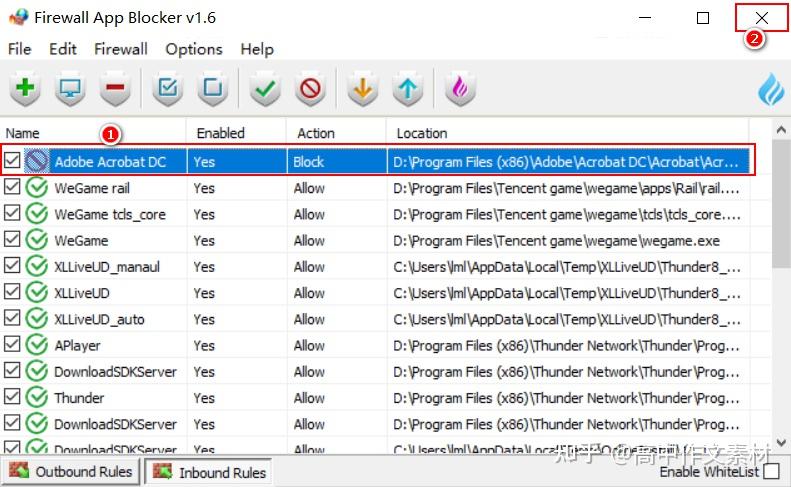This screenshot has height=487, width=791.
Task: Open the Help menu
Action: (257, 49)
